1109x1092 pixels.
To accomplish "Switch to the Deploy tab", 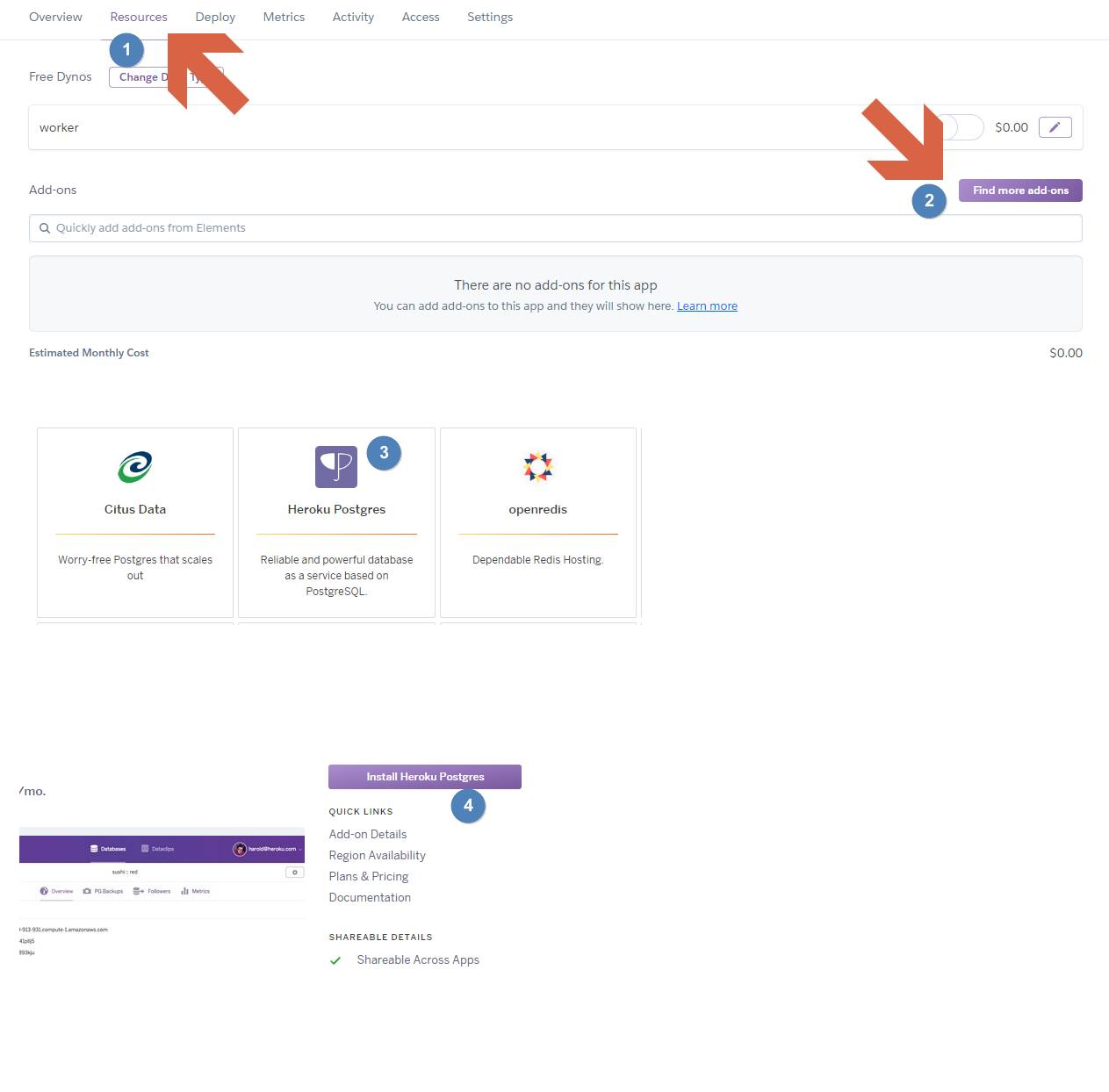I will pos(215,17).
